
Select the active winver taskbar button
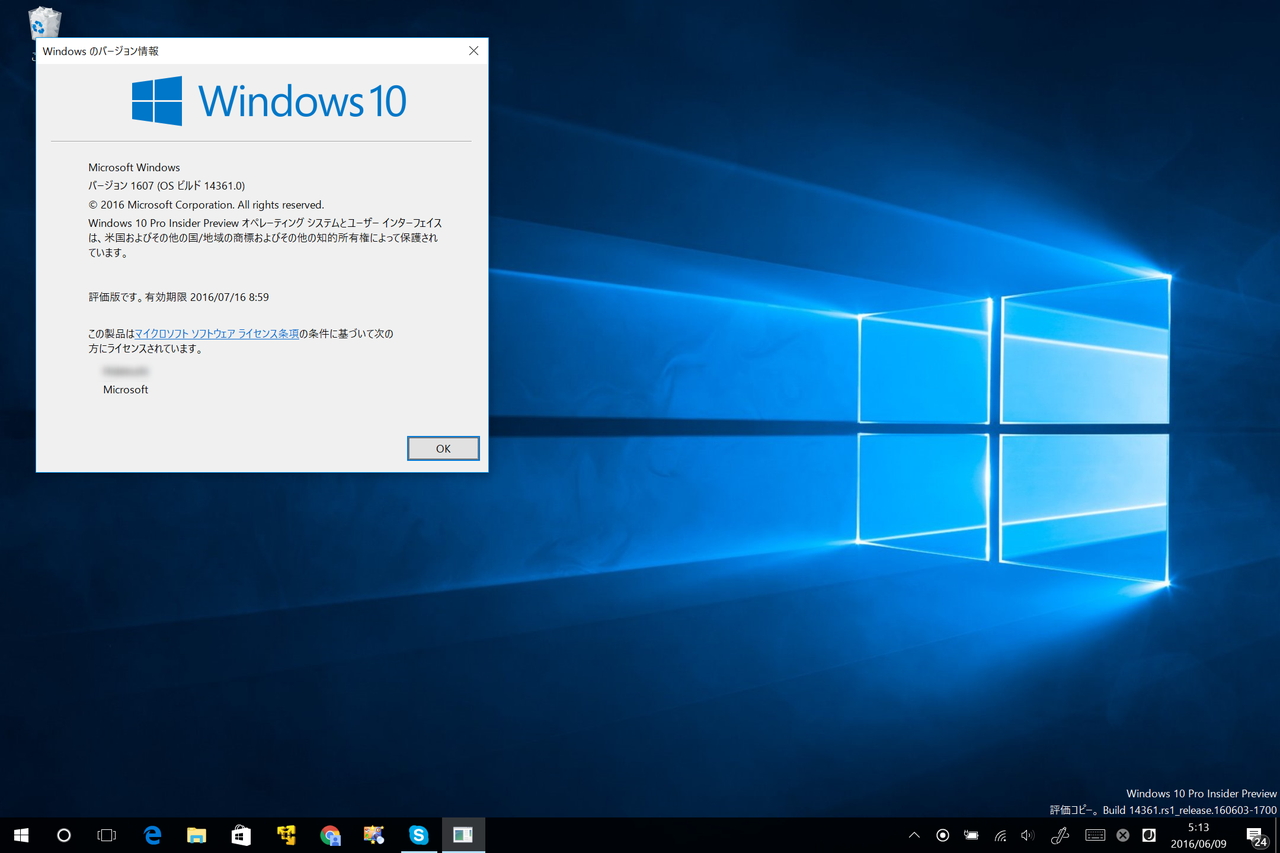click(463, 835)
